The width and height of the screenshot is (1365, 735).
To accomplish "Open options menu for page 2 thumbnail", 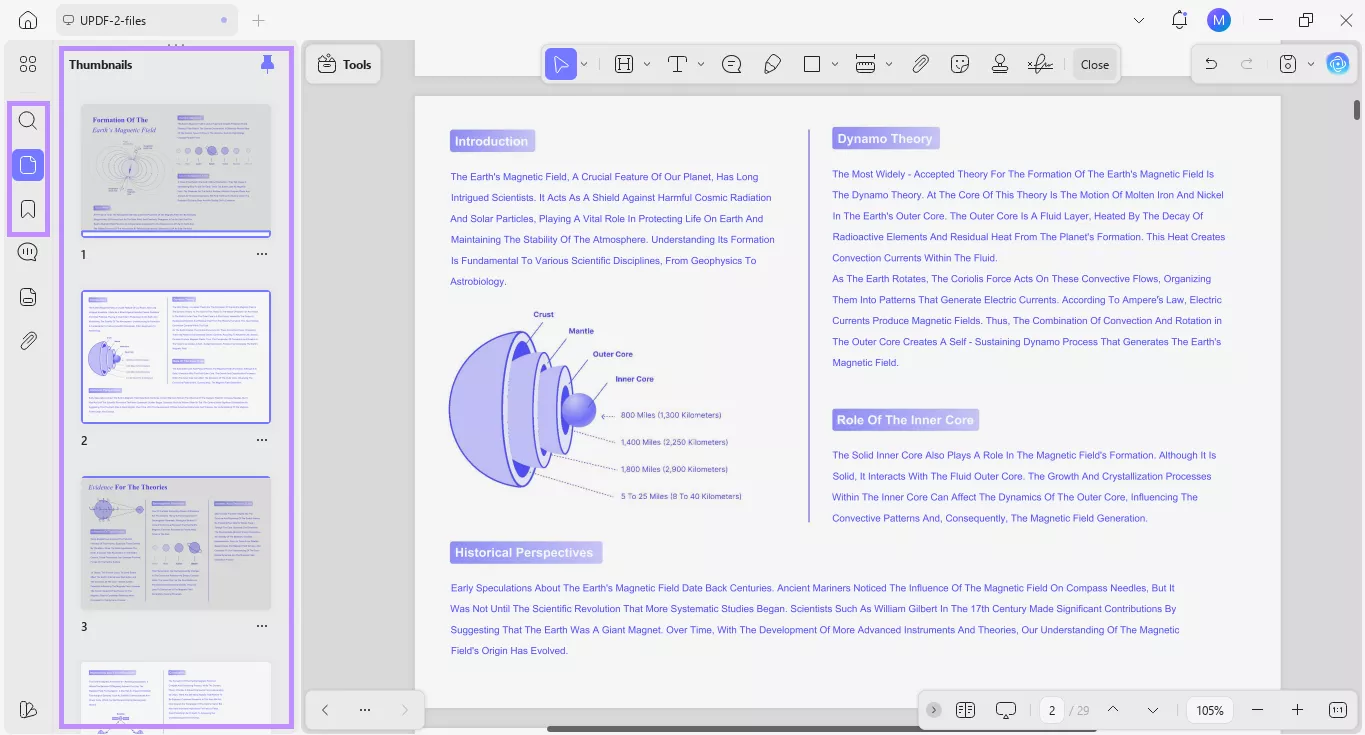I will pos(262,440).
